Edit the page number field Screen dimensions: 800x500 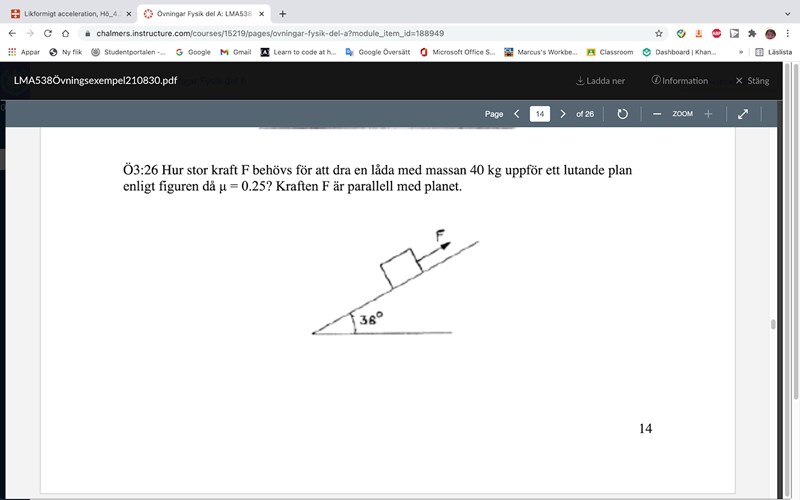[540, 114]
